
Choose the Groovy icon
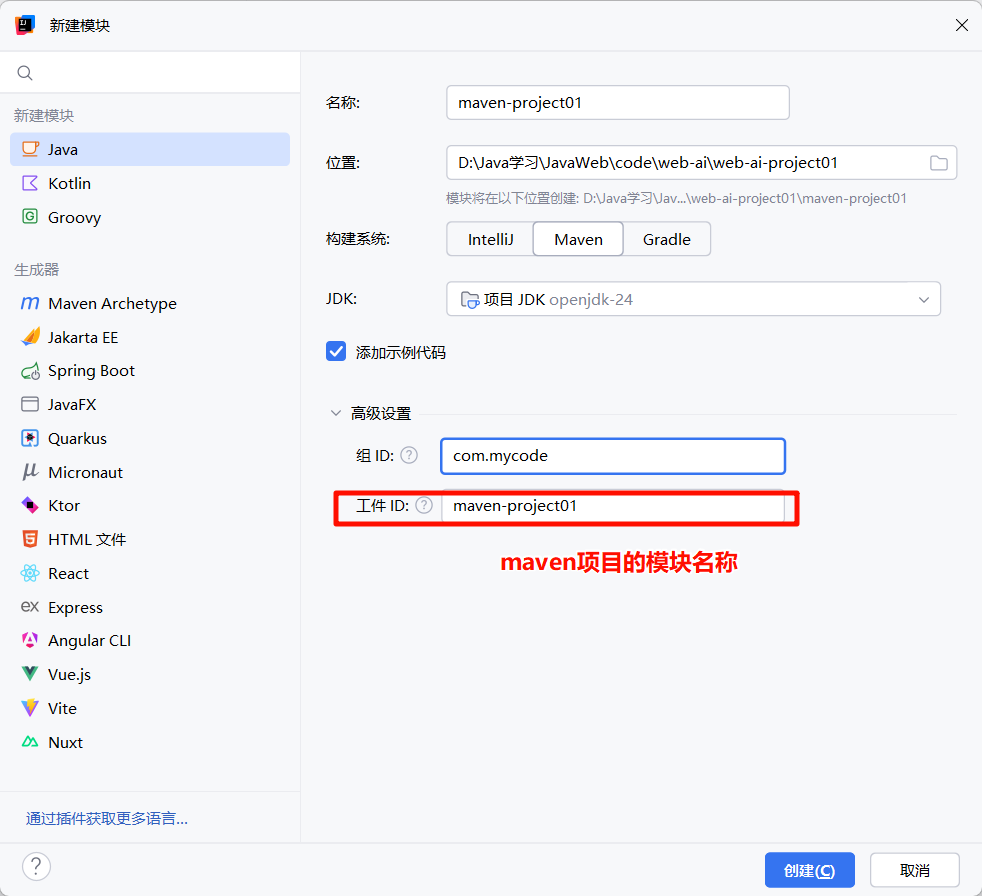point(30,217)
